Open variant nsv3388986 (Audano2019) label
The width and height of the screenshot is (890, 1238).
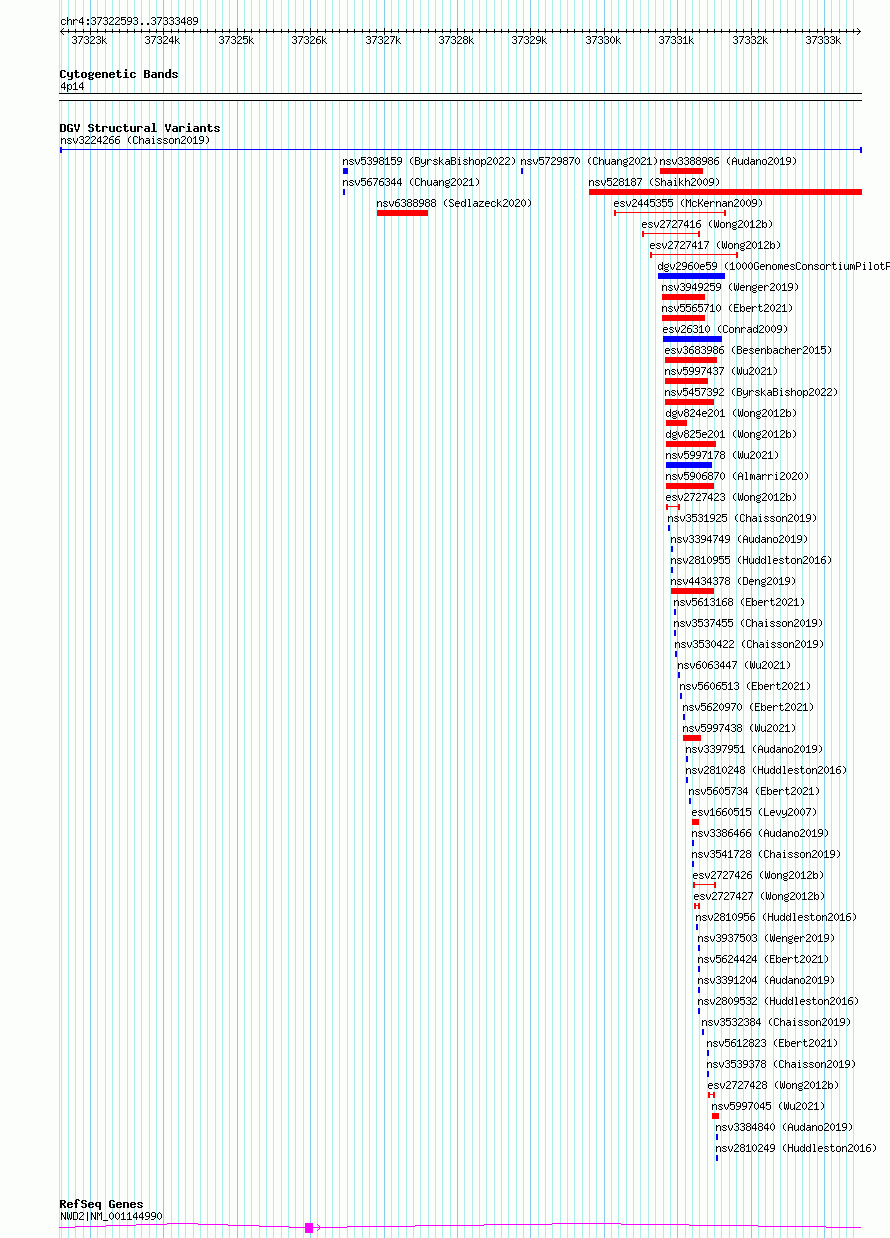(729, 161)
